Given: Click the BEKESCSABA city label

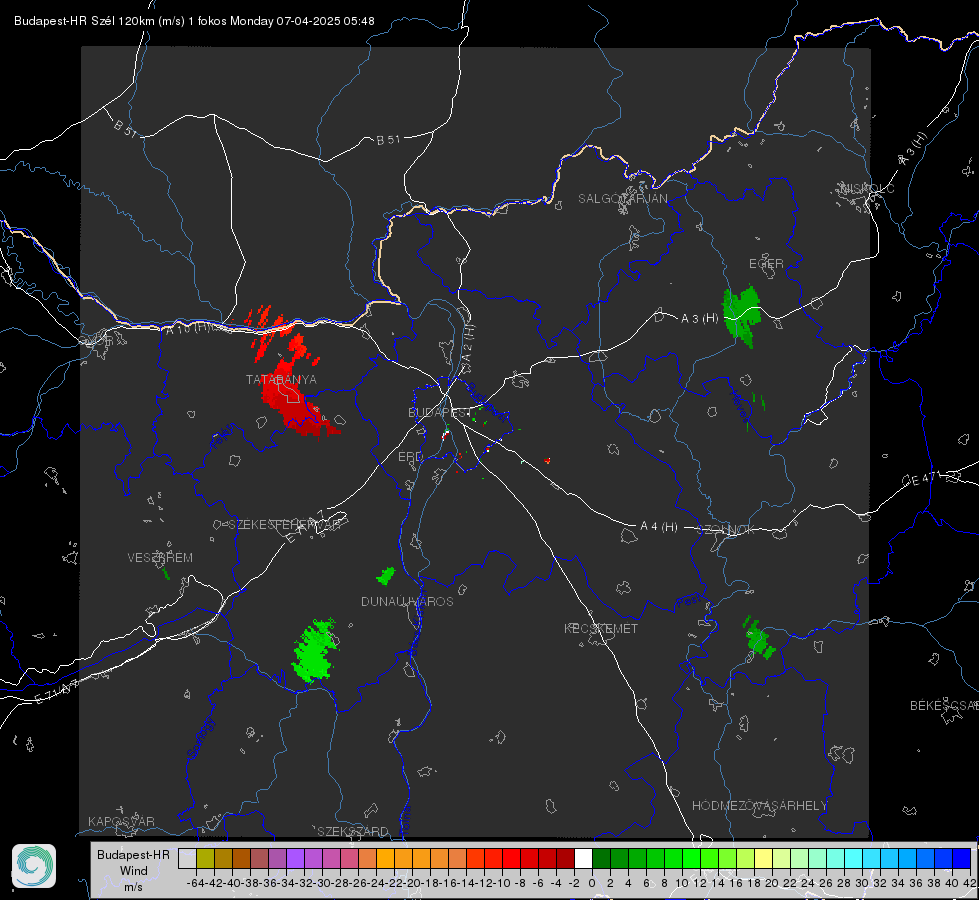Looking at the screenshot, I should pos(944,705).
